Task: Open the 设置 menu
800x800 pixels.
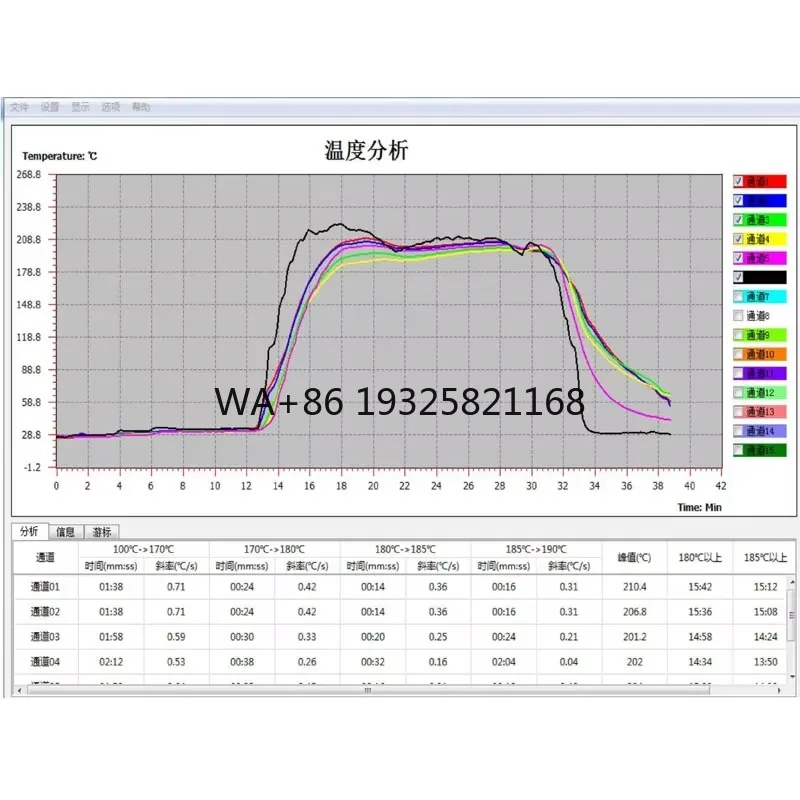Action: (x=50, y=107)
